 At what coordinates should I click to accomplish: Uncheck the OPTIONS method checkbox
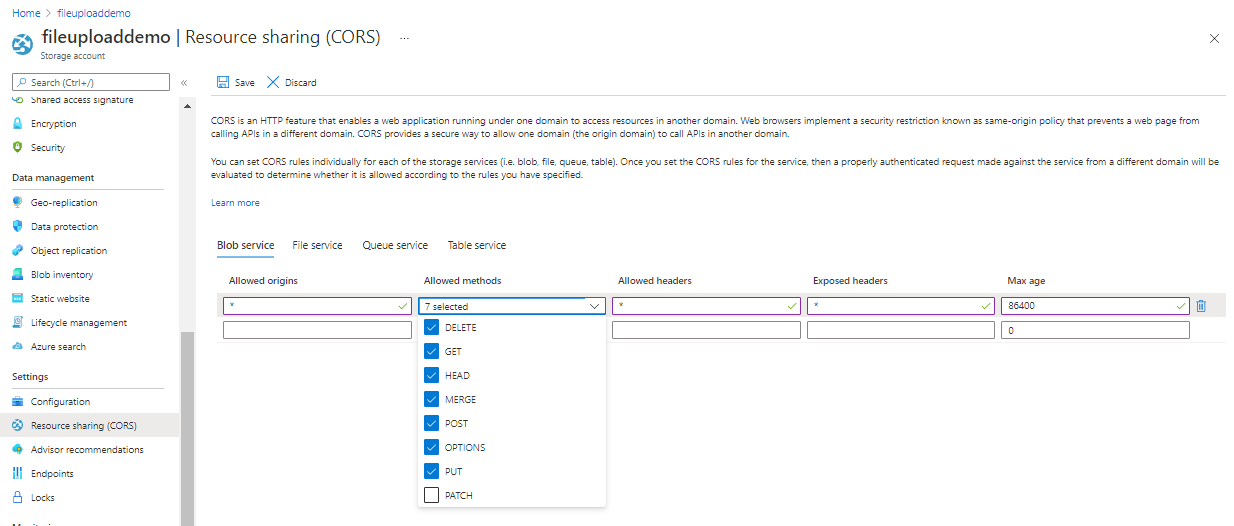pos(432,447)
